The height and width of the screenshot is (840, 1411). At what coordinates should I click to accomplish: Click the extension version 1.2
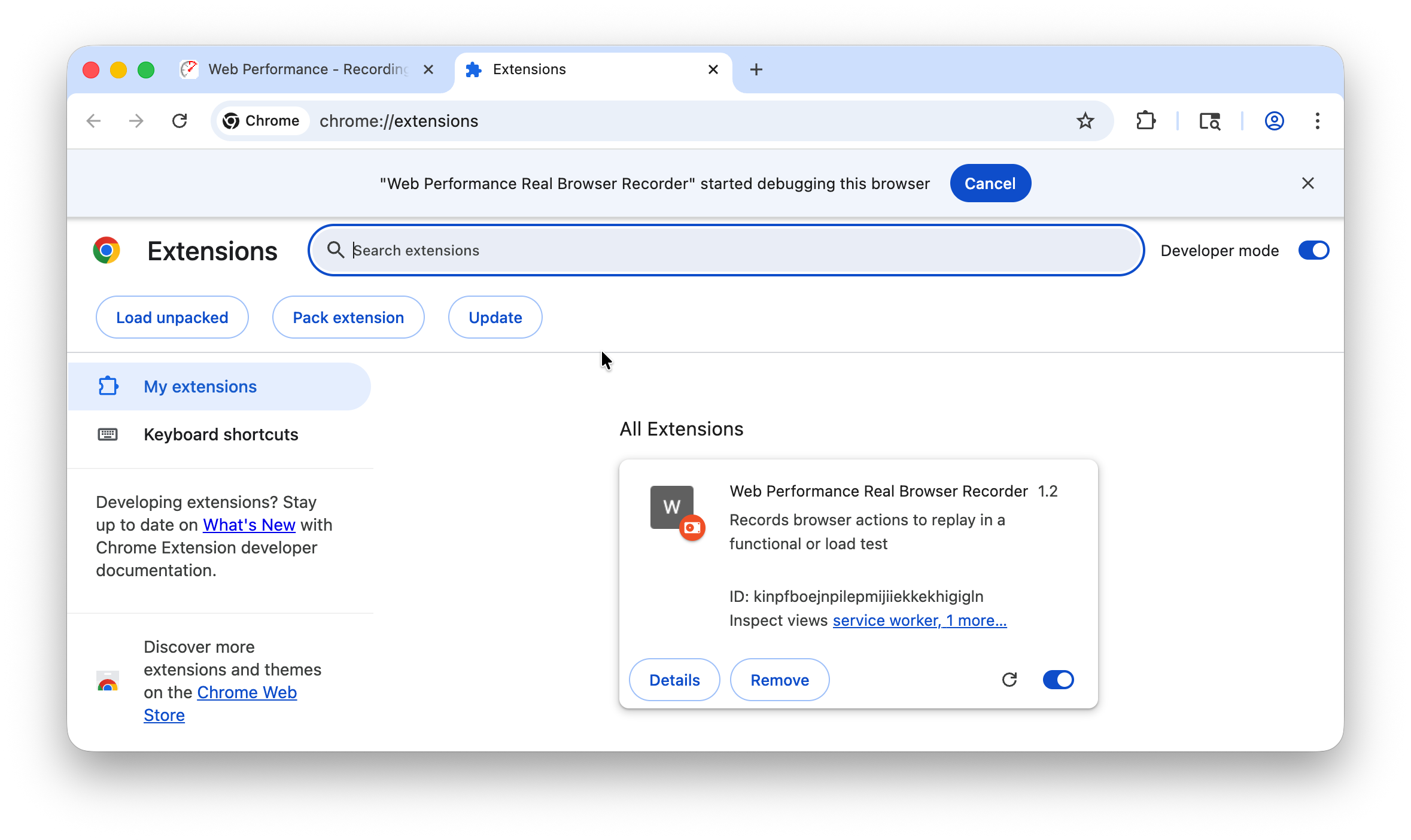coord(1048,491)
